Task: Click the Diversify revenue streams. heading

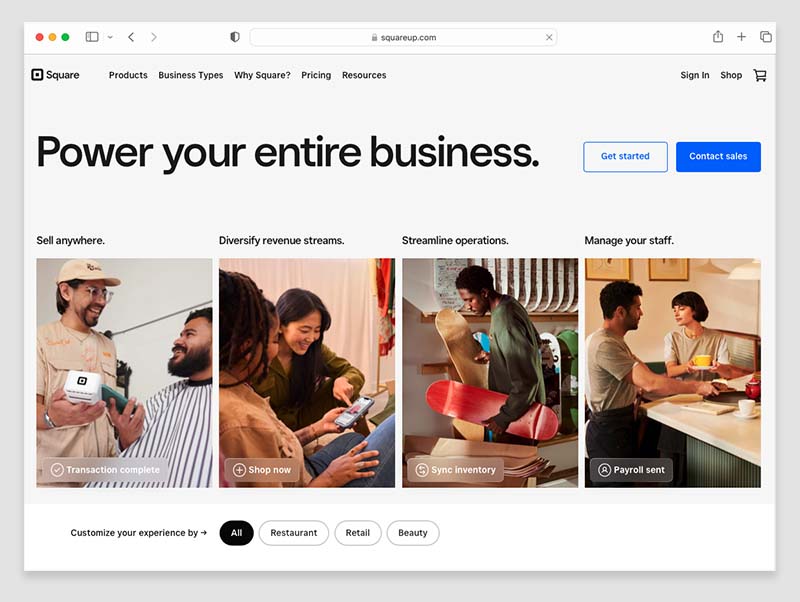Action: pyautogui.click(x=282, y=240)
